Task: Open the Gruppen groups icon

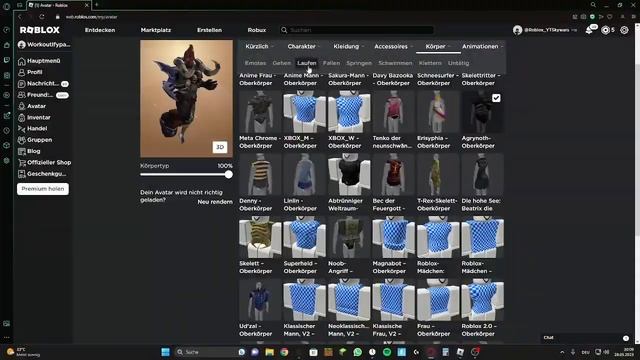Action: [22, 140]
